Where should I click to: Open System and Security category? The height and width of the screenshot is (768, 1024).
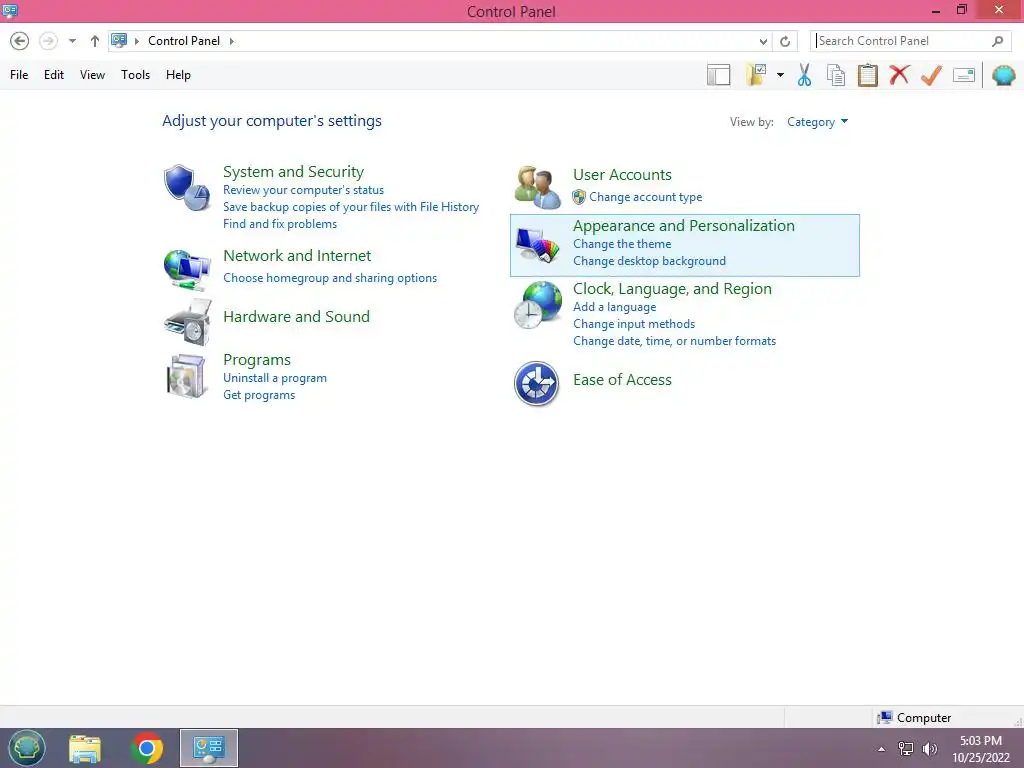coord(293,172)
